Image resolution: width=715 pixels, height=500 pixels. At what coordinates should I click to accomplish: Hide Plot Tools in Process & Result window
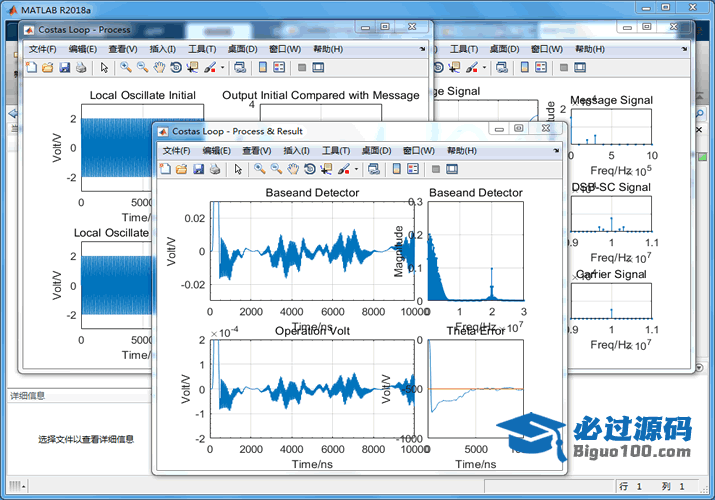click(x=435, y=169)
